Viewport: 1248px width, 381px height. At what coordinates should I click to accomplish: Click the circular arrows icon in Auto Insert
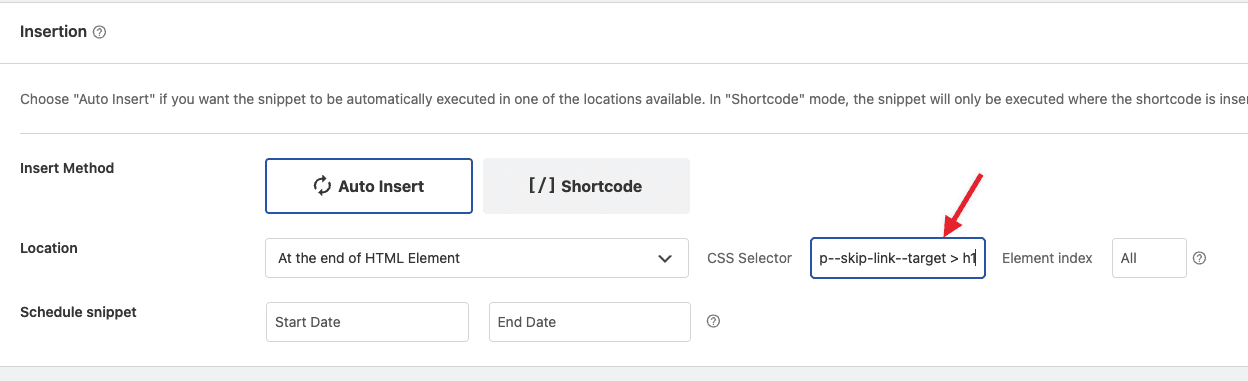click(322, 186)
